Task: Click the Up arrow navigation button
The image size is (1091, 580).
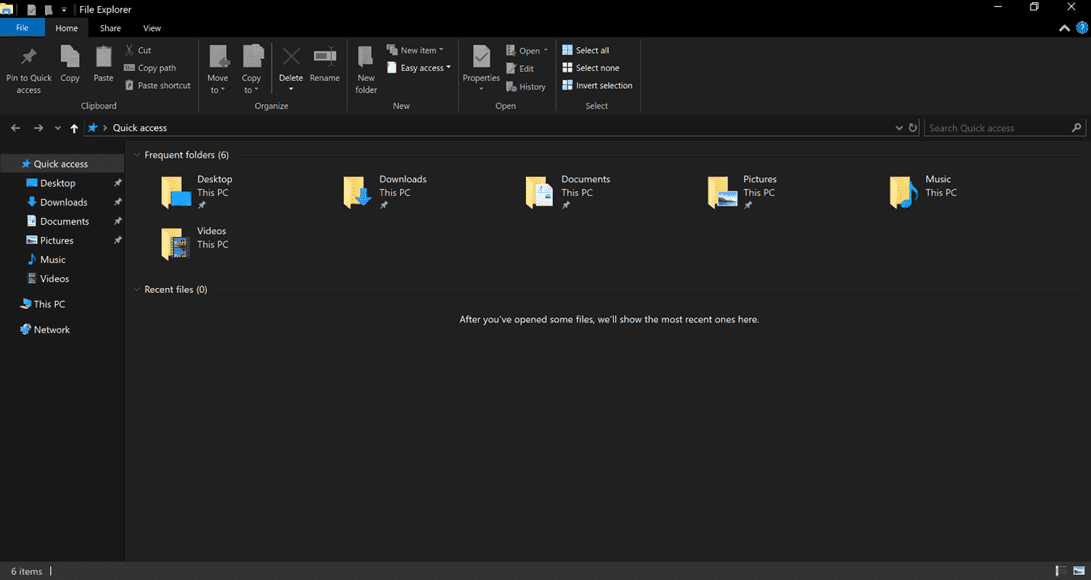Action: (74, 128)
